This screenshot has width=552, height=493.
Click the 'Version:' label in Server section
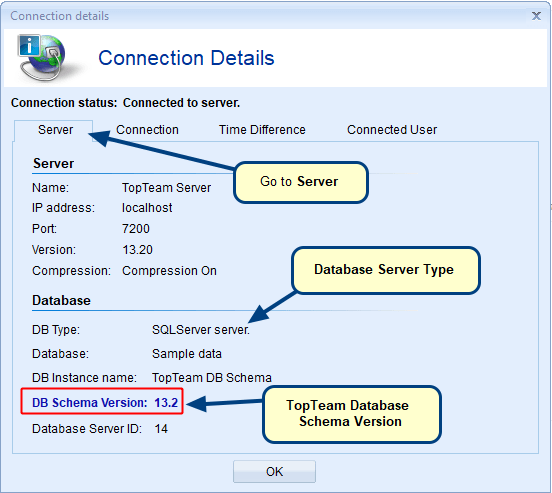[x=54, y=250]
